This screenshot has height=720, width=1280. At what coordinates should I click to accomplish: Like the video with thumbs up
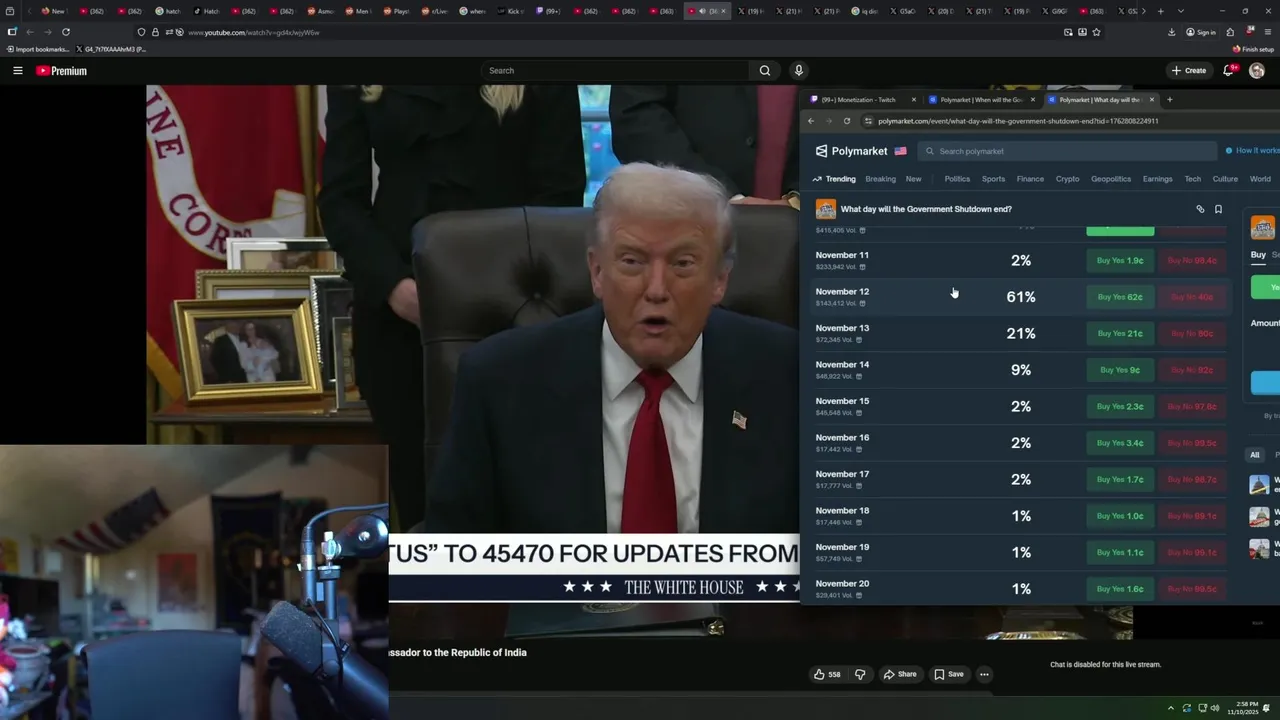[827, 674]
